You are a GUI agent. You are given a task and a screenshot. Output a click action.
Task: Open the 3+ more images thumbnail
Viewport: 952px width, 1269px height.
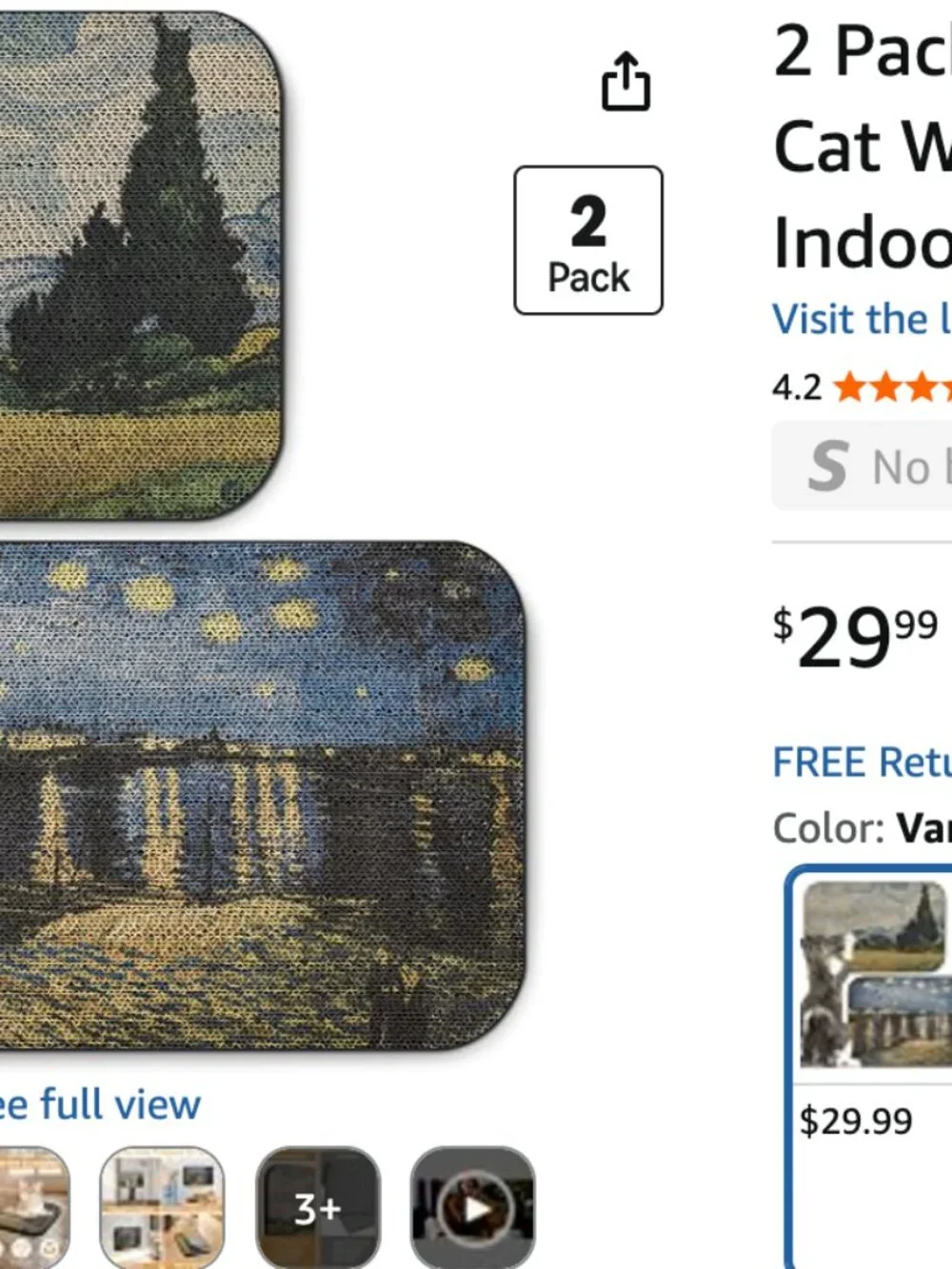point(318,1207)
